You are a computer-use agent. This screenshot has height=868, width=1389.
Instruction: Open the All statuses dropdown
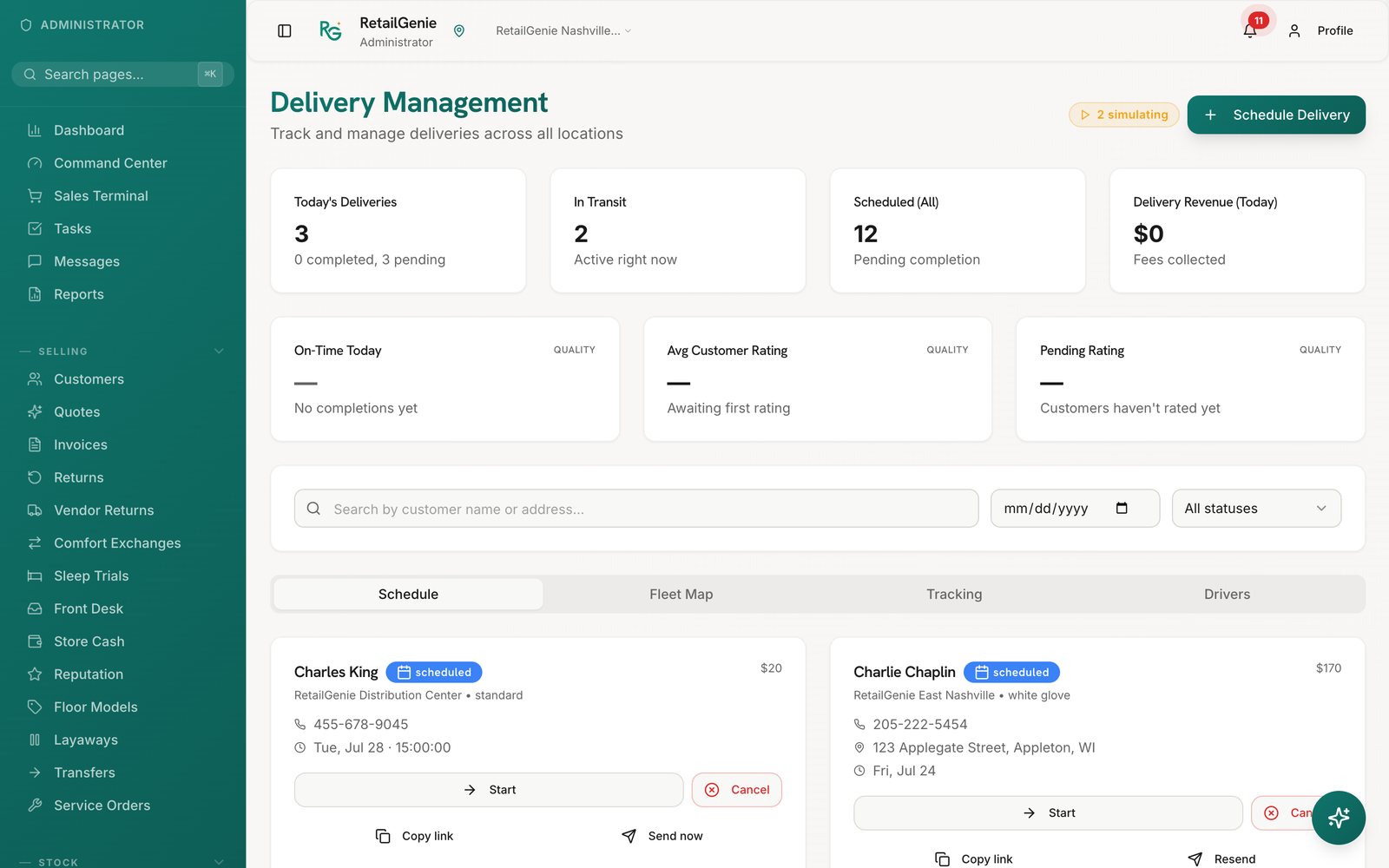1256,509
